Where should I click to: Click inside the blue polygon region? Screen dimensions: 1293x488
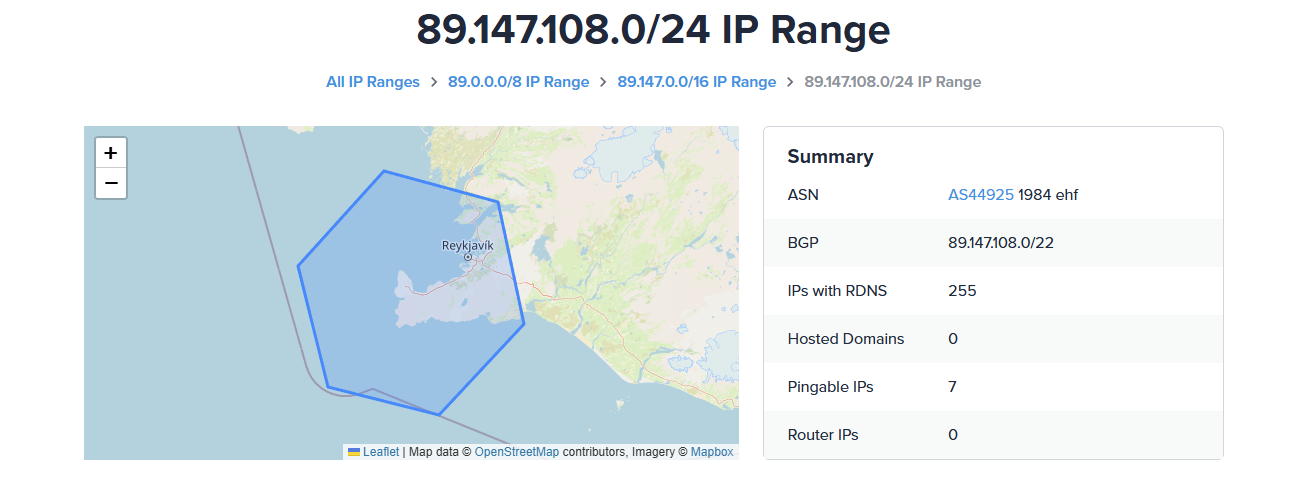pyautogui.click(x=400, y=340)
